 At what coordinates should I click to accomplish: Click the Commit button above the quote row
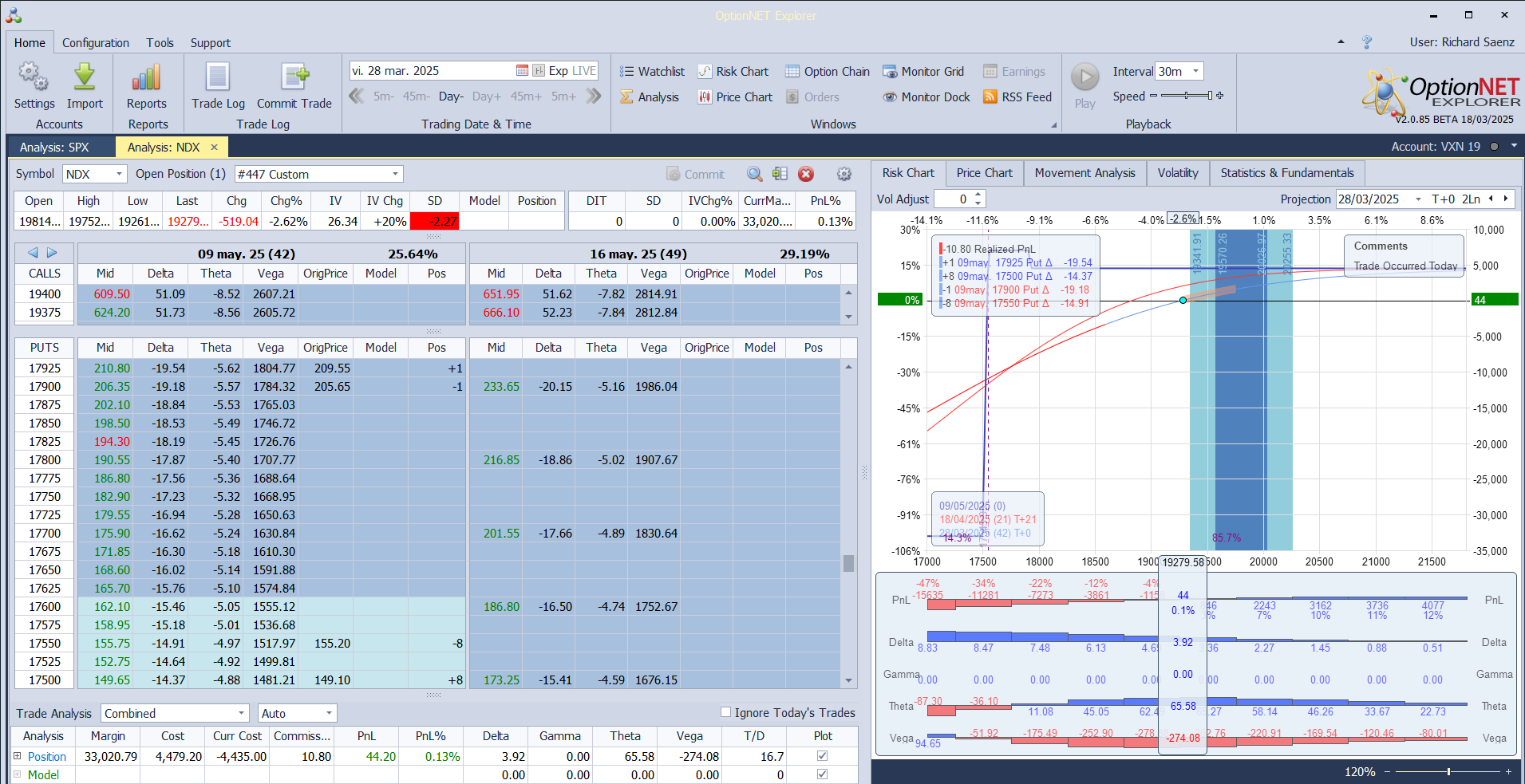pyautogui.click(x=695, y=174)
